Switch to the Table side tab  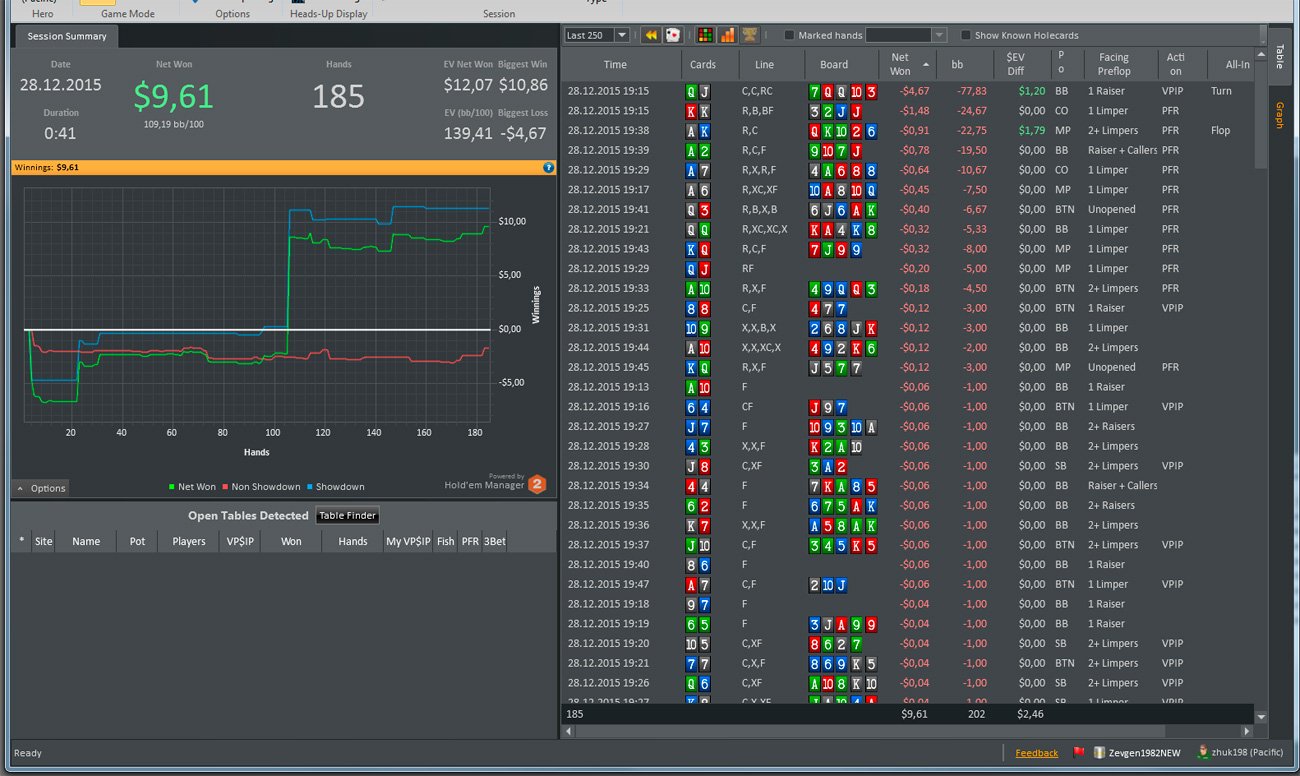pos(1279,56)
